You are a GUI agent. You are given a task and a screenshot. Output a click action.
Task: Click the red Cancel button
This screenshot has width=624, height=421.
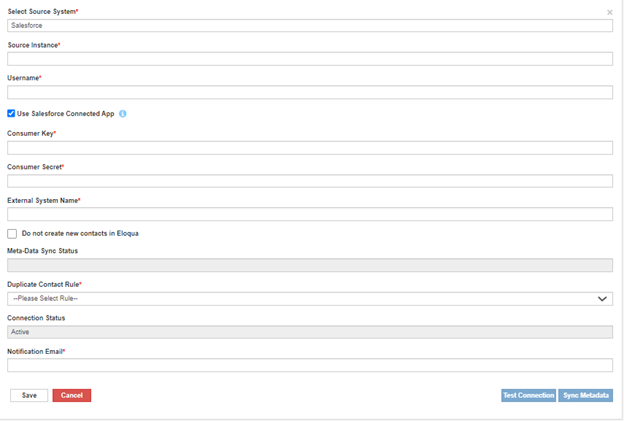[71, 395]
